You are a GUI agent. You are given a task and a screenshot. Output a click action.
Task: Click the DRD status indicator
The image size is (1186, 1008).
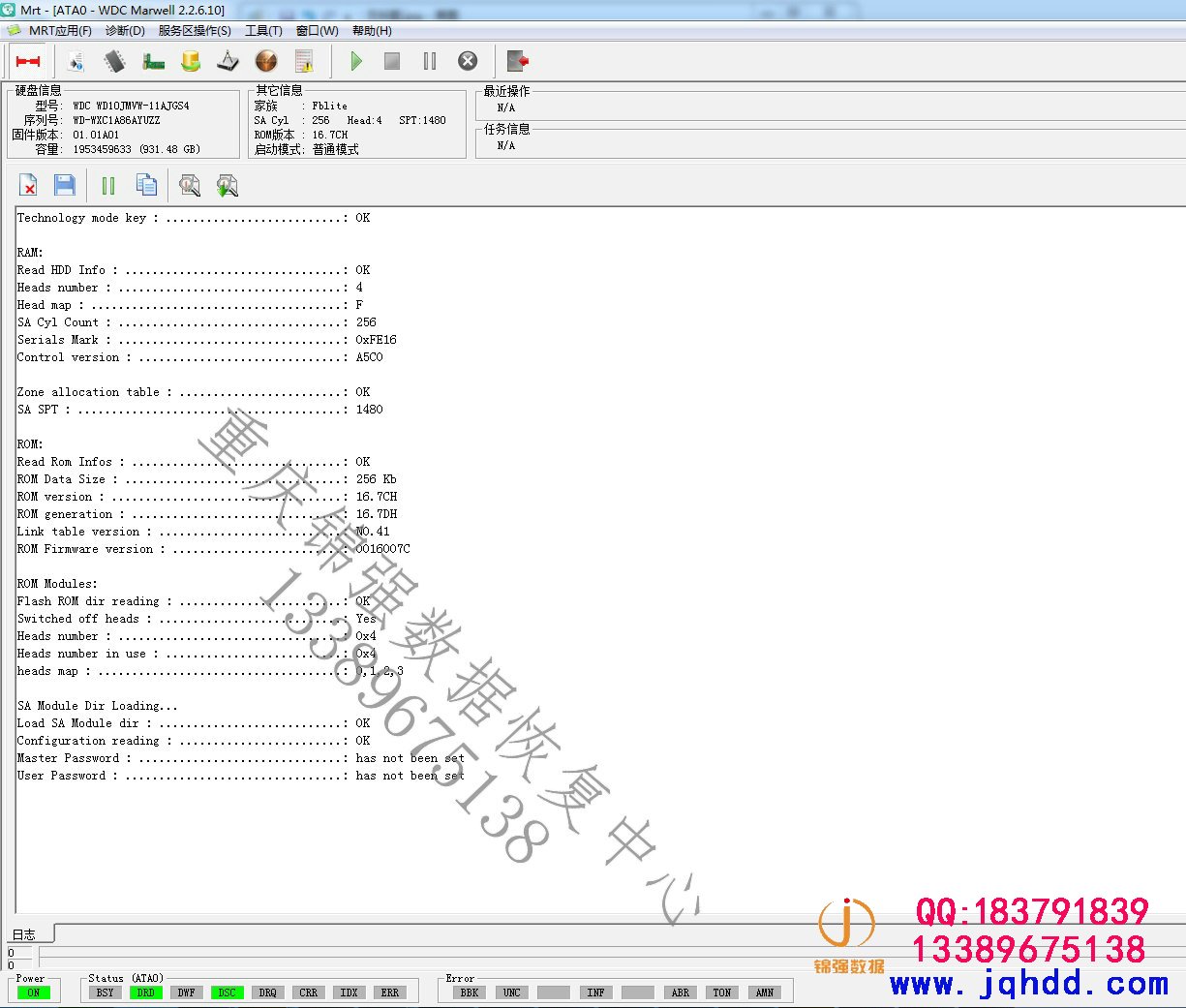point(146,993)
